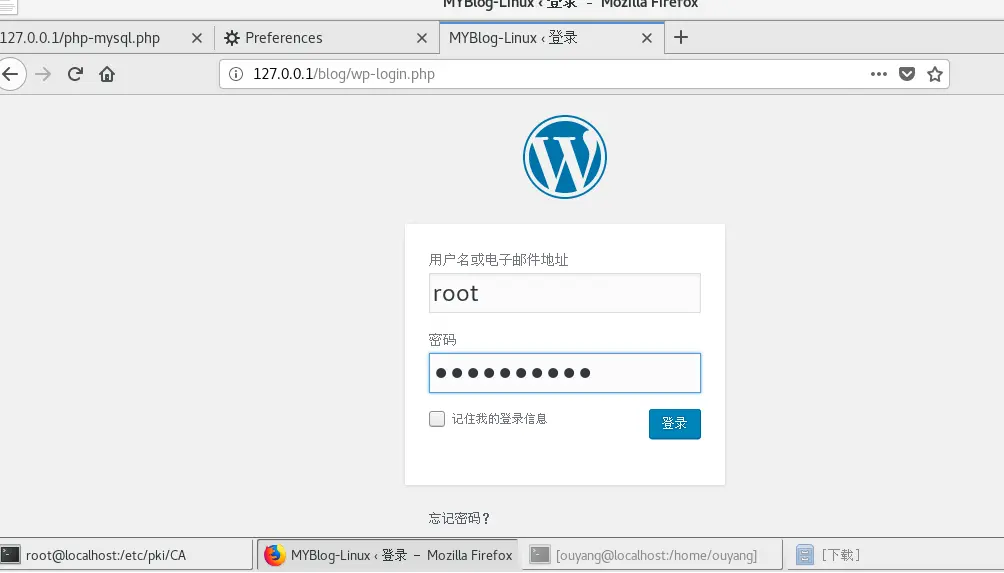Open a new tab with plus button
This screenshot has height=573, width=1004.
click(x=681, y=38)
